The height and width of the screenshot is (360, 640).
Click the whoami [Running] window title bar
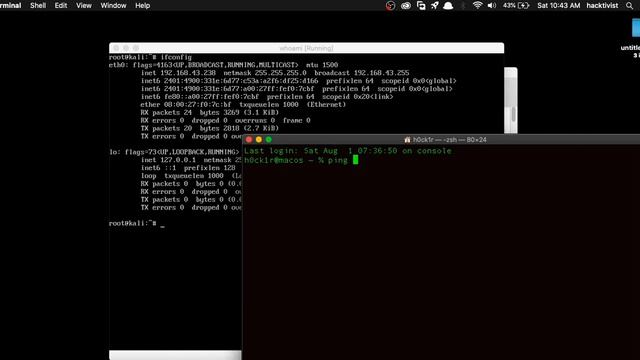306,48
